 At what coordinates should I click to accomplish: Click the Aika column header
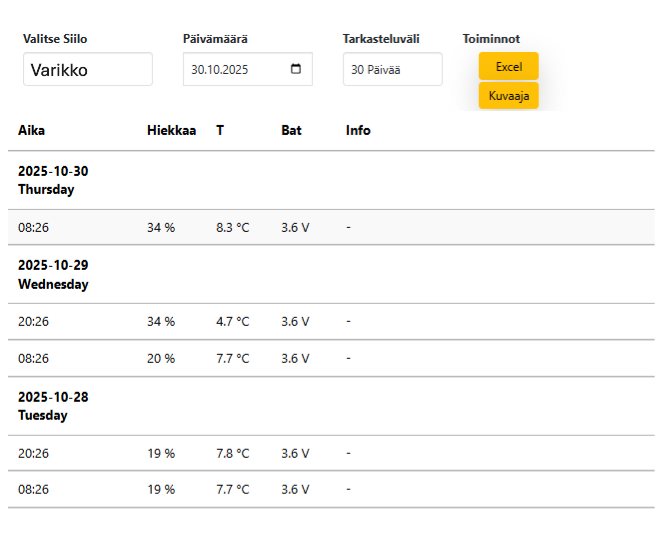(x=32, y=130)
